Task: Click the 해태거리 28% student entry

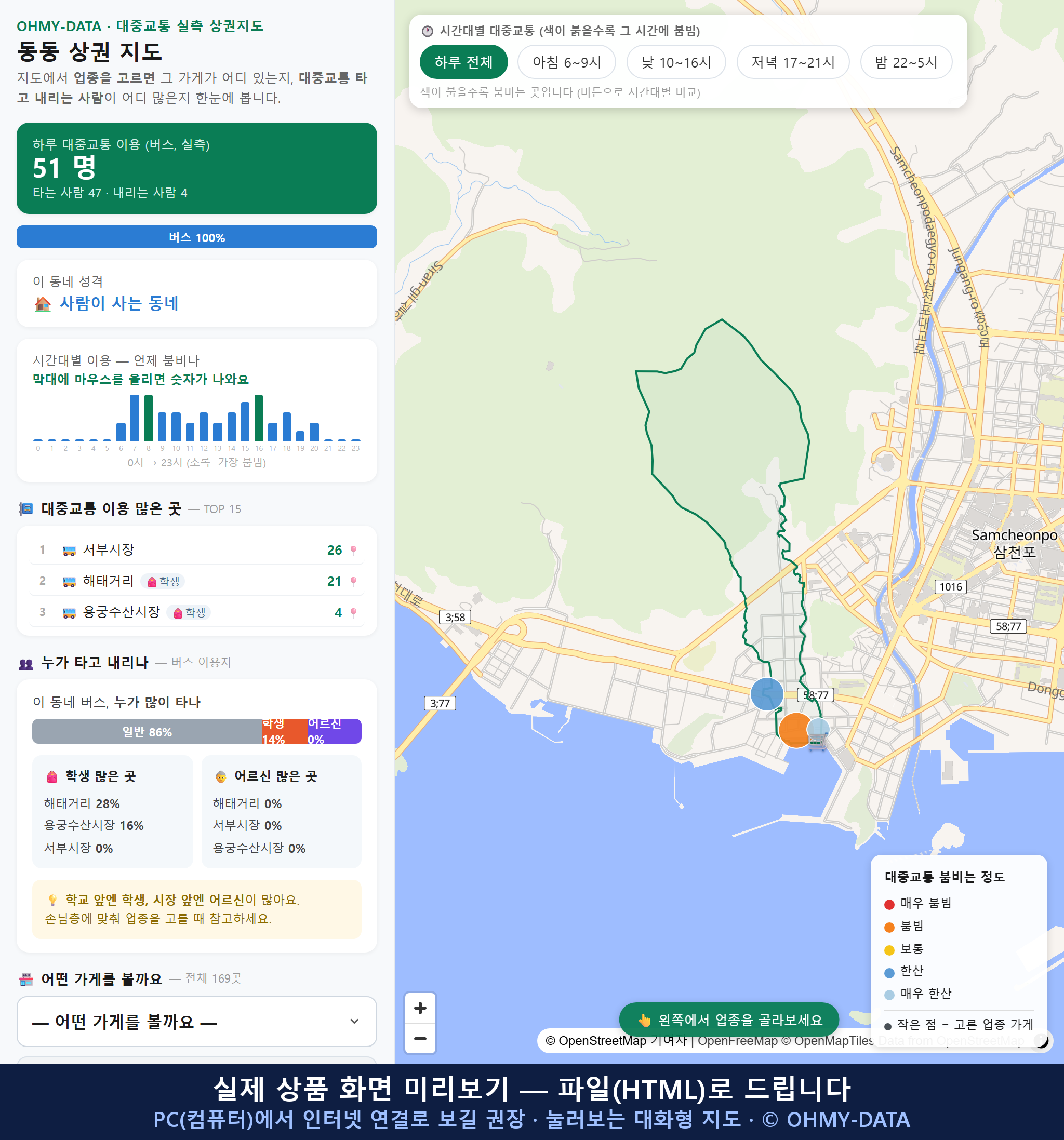Action: point(82,803)
